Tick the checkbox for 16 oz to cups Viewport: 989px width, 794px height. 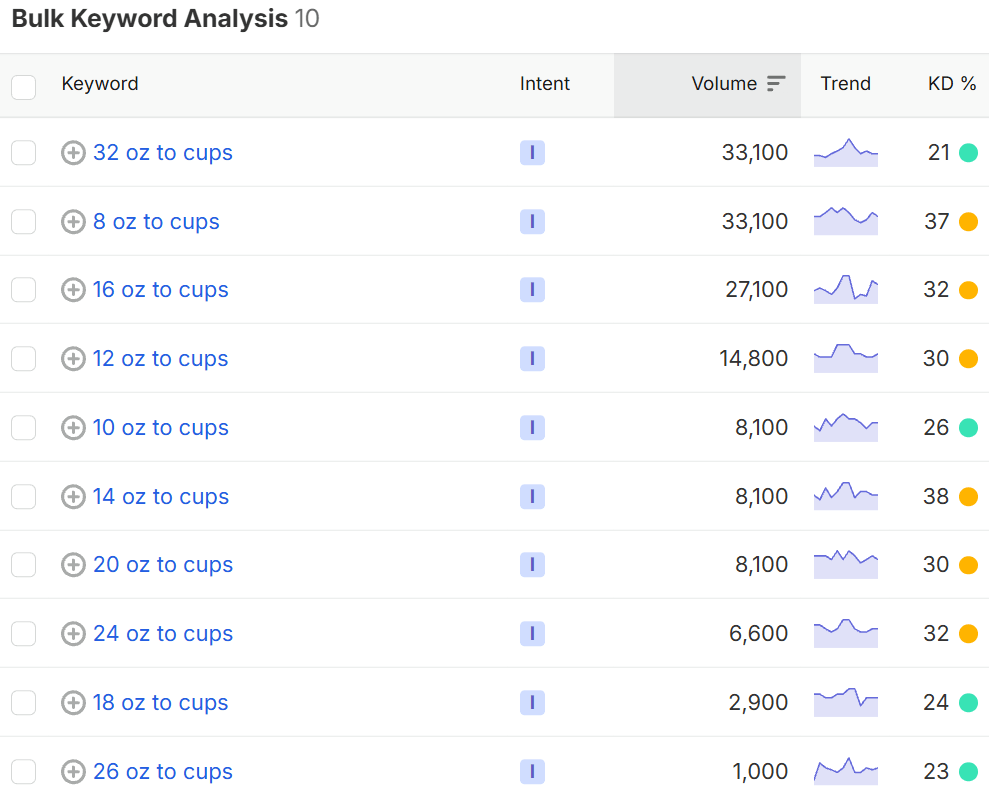click(23, 290)
